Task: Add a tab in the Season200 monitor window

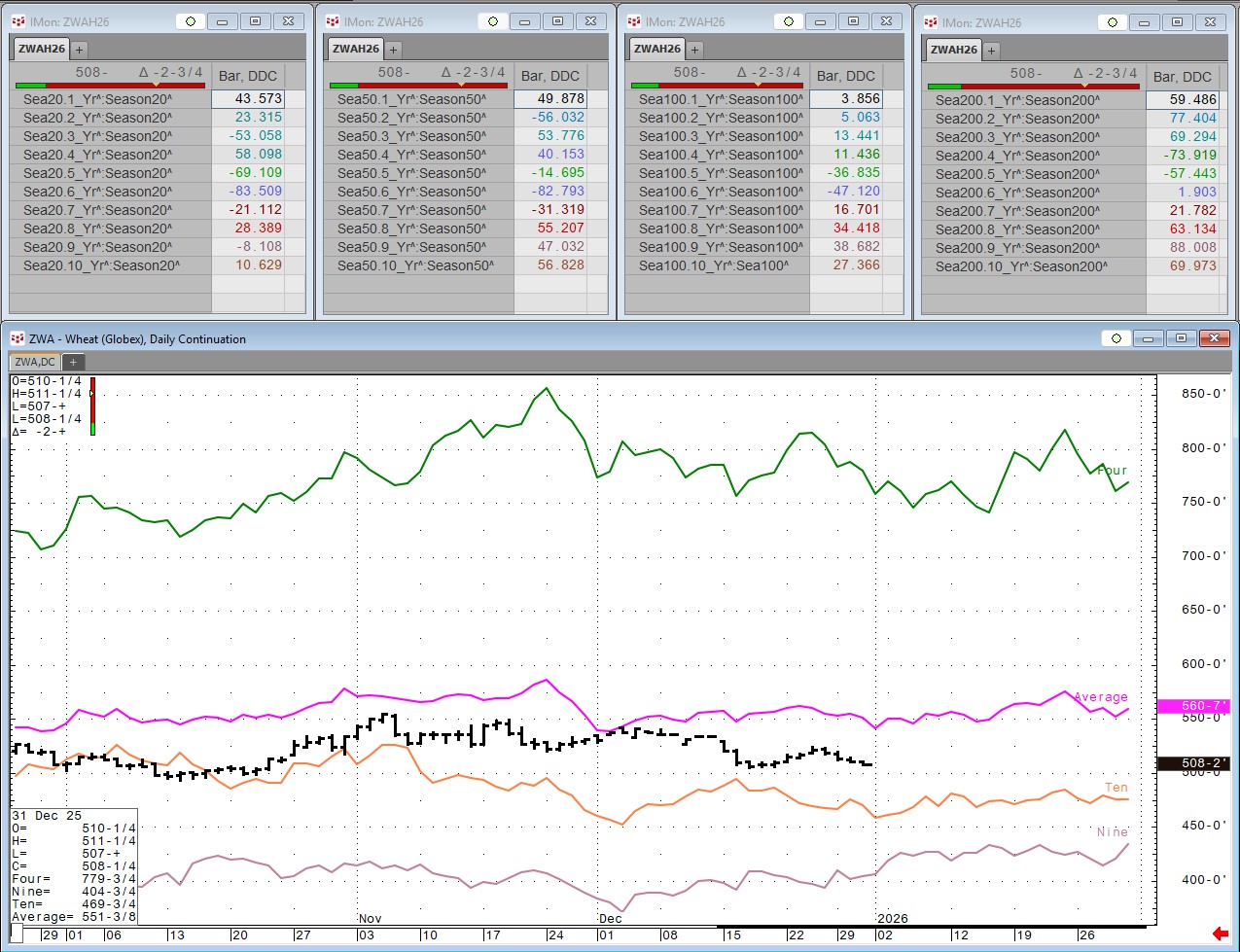Action: (991, 51)
